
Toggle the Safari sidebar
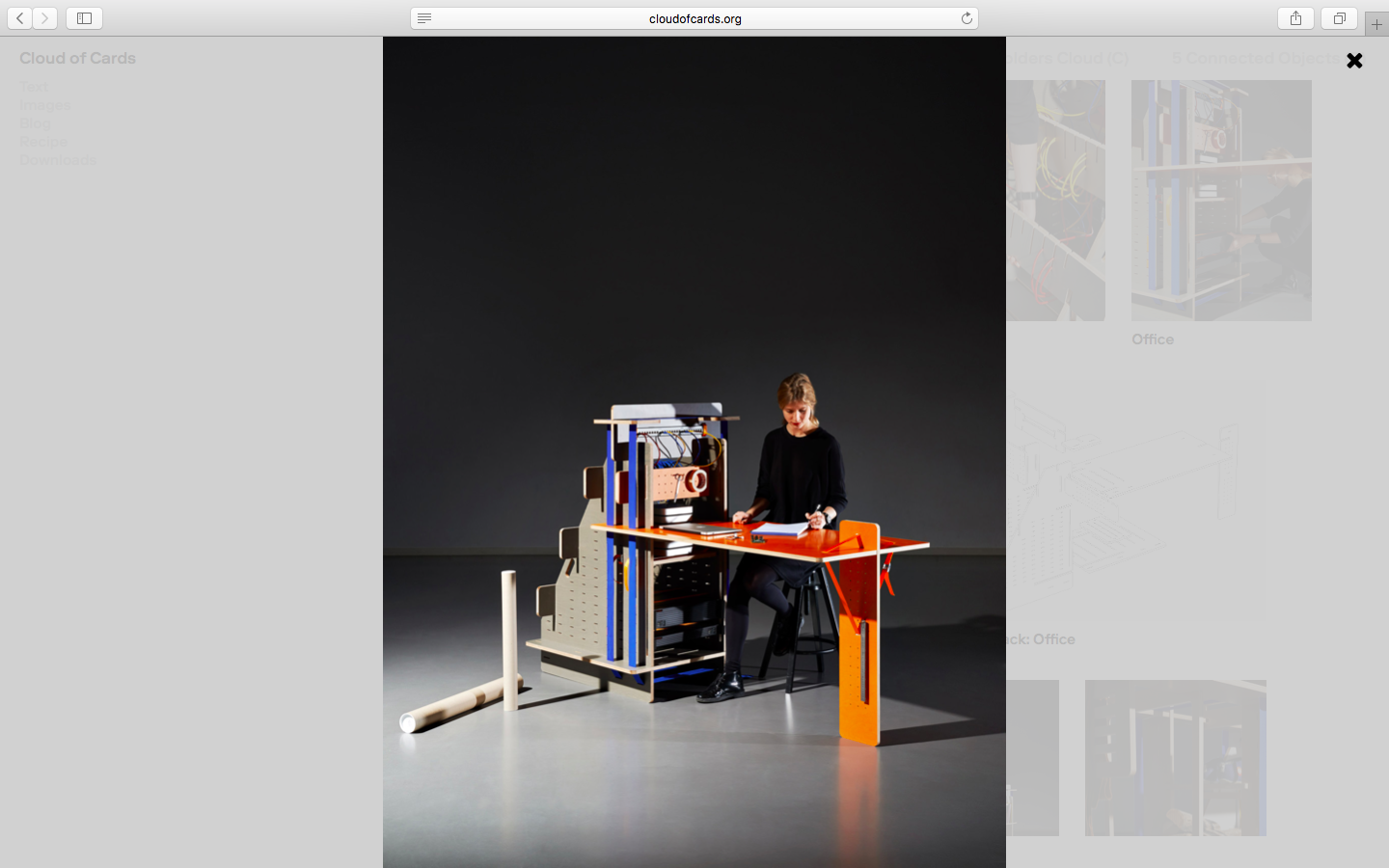coord(84,18)
